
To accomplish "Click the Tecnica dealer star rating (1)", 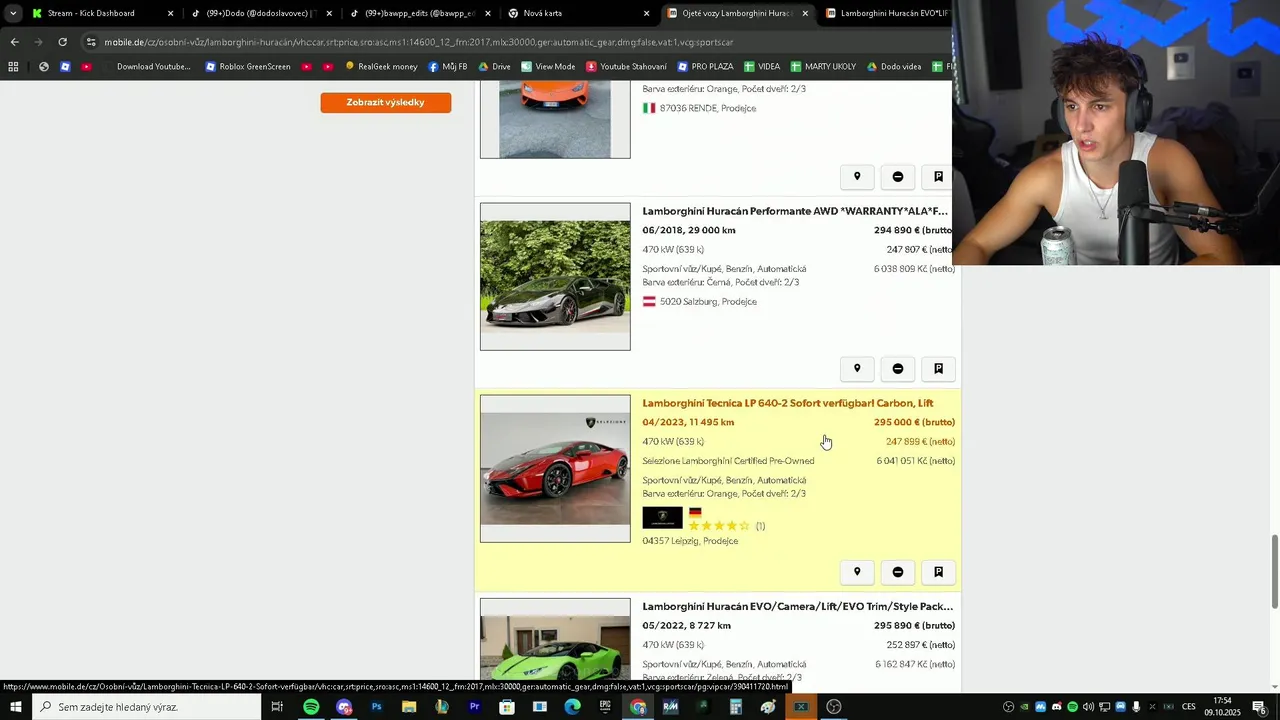I will pos(726,526).
